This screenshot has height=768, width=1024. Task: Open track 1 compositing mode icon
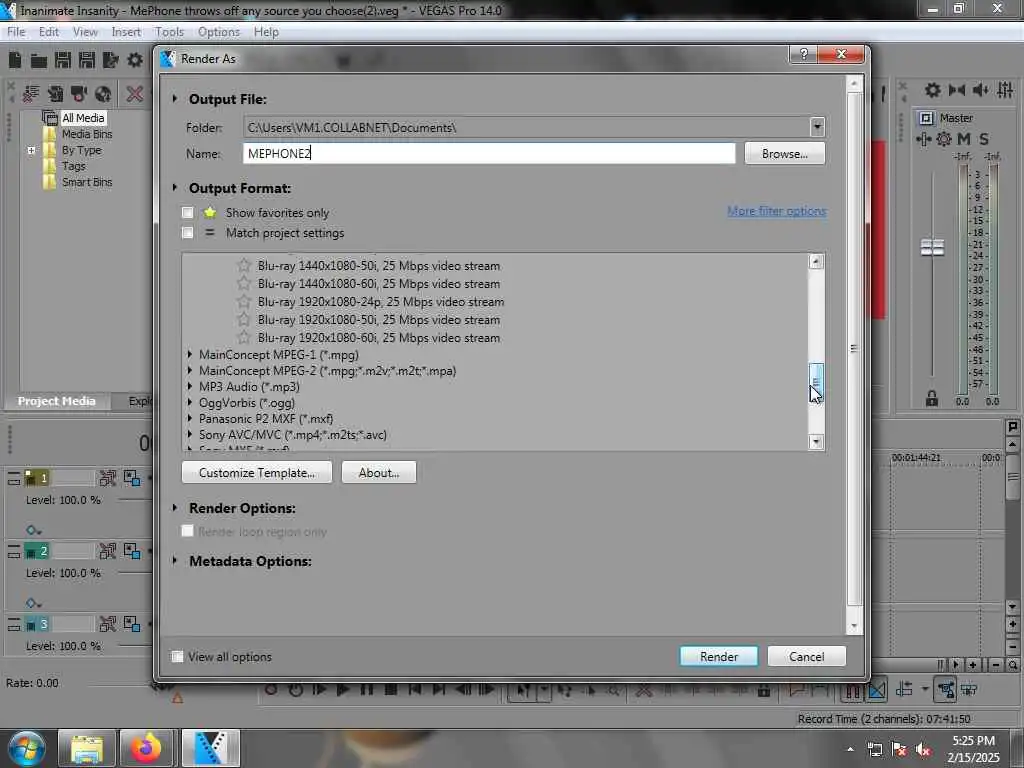coord(132,478)
